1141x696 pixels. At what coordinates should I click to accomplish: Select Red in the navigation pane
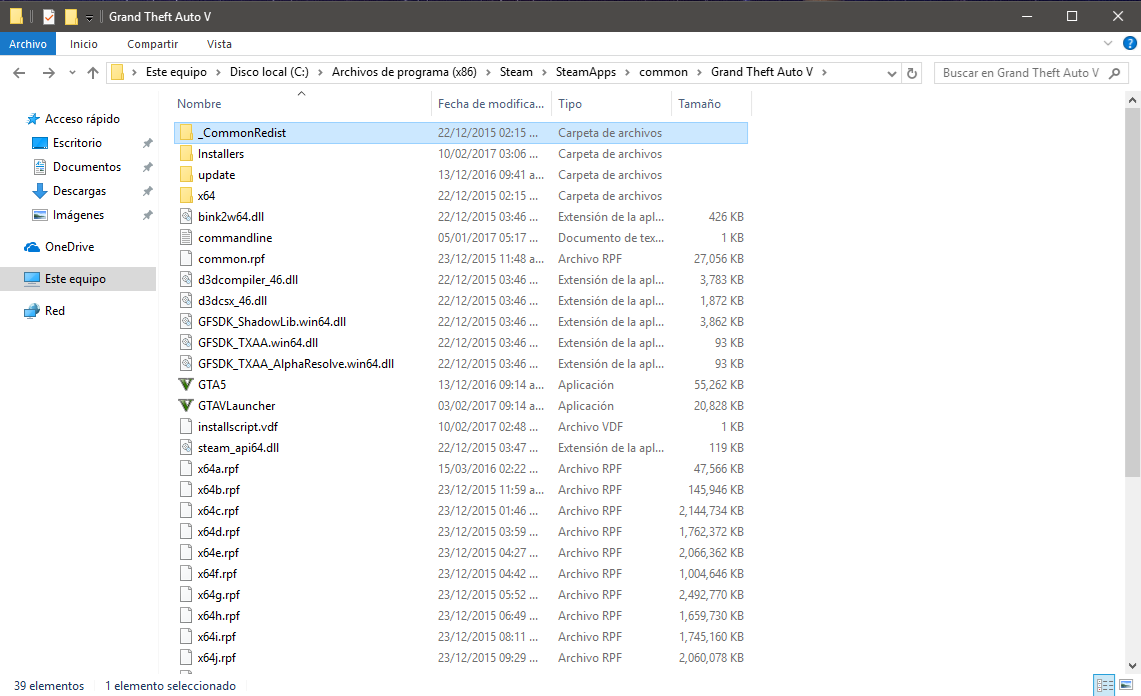click(55, 311)
